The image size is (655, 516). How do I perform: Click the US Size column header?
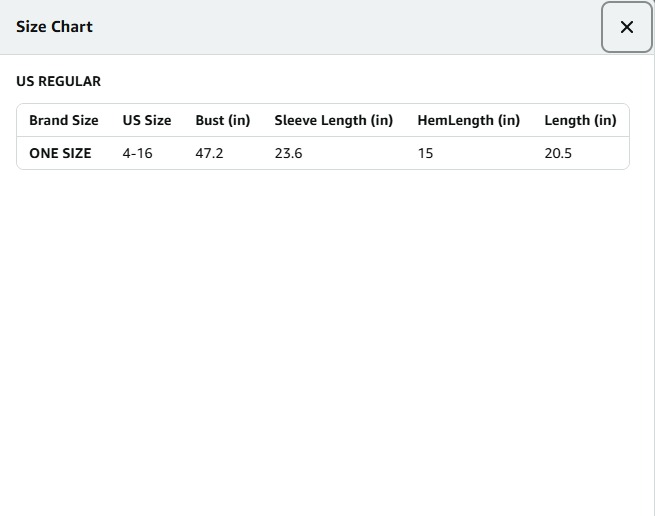click(147, 120)
